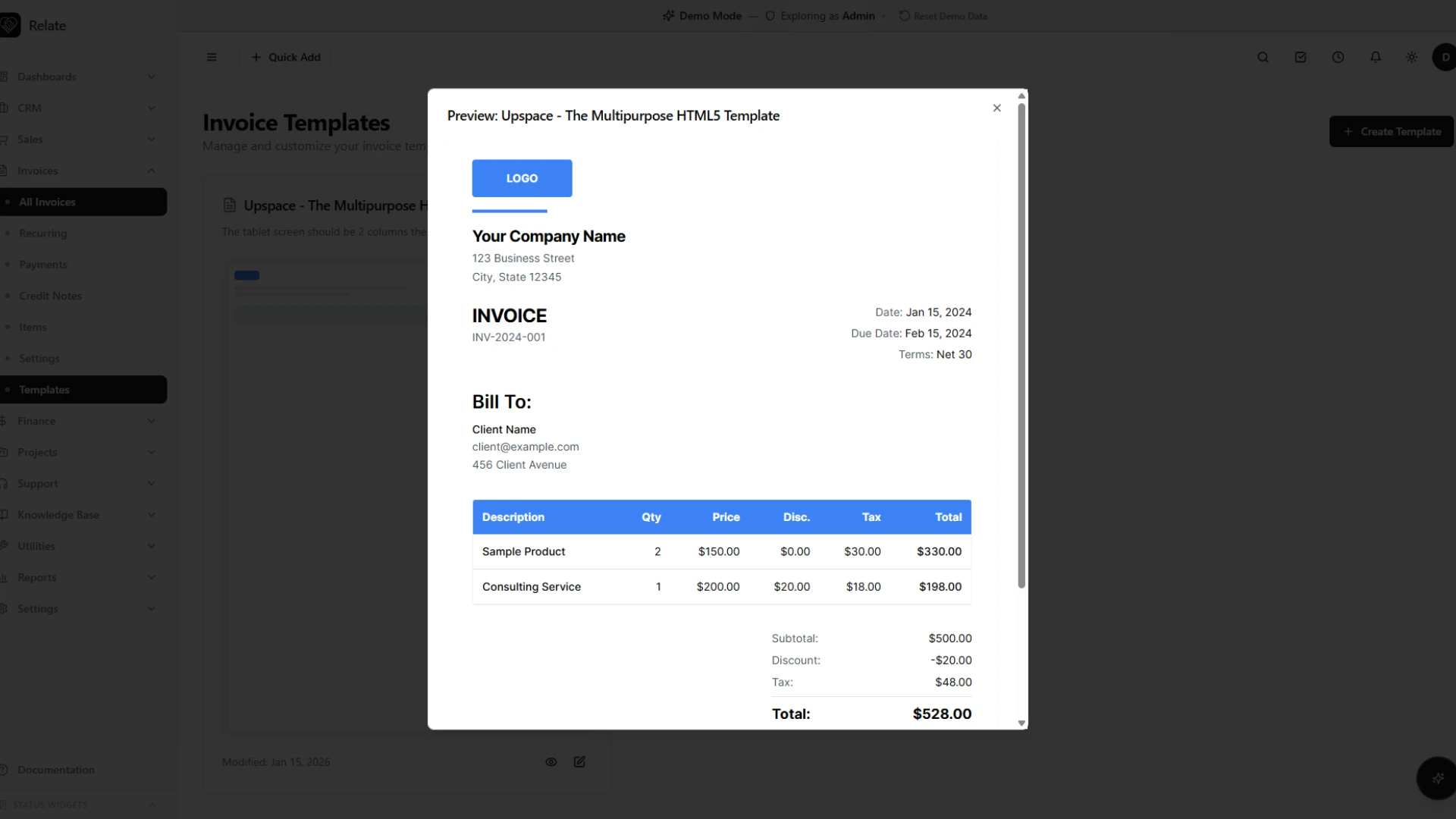Open the search icon in top bar
Image resolution: width=1456 pixels, height=819 pixels.
[x=1263, y=57]
